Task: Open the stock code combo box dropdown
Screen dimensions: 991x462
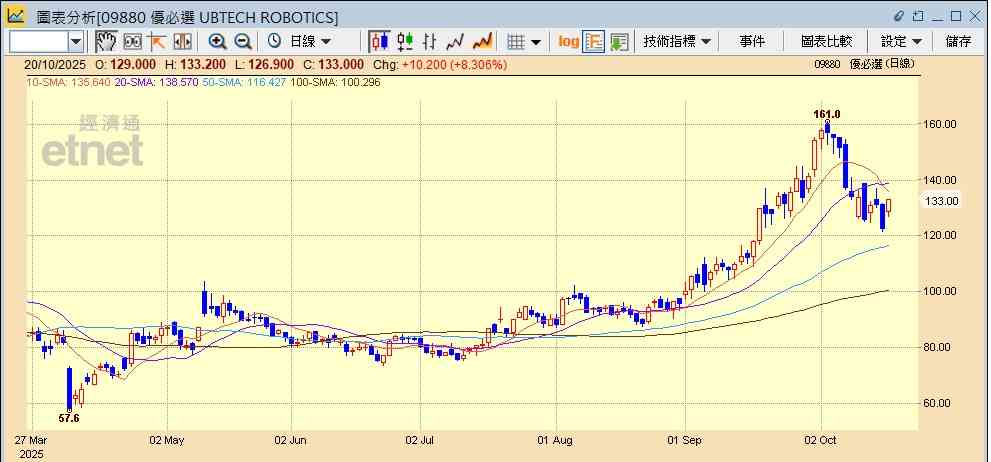Action: pyautogui.click(x=76, y=41)
